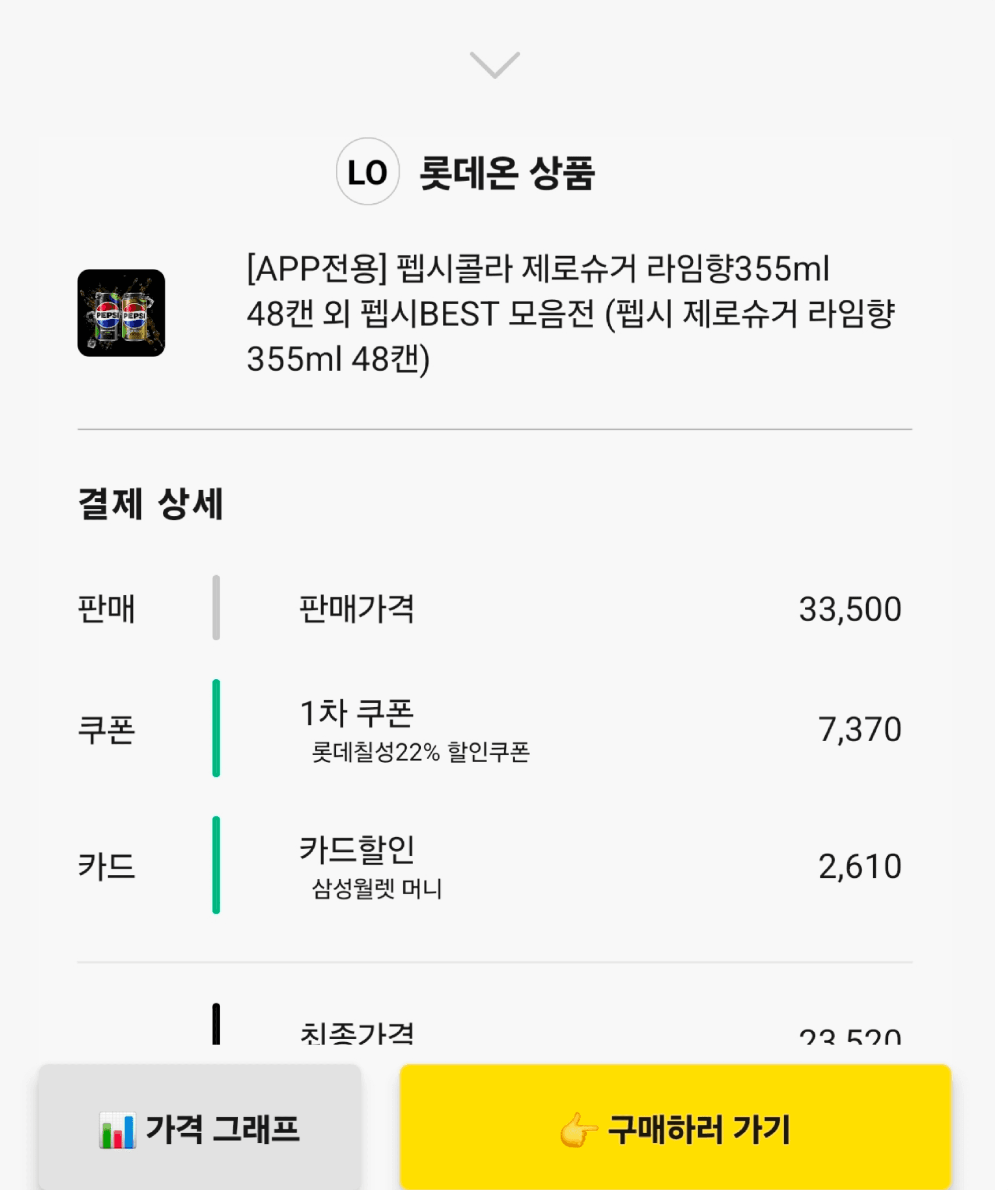
Task: Select the 롯데온 상품 heading
Action: pos(507,173)
